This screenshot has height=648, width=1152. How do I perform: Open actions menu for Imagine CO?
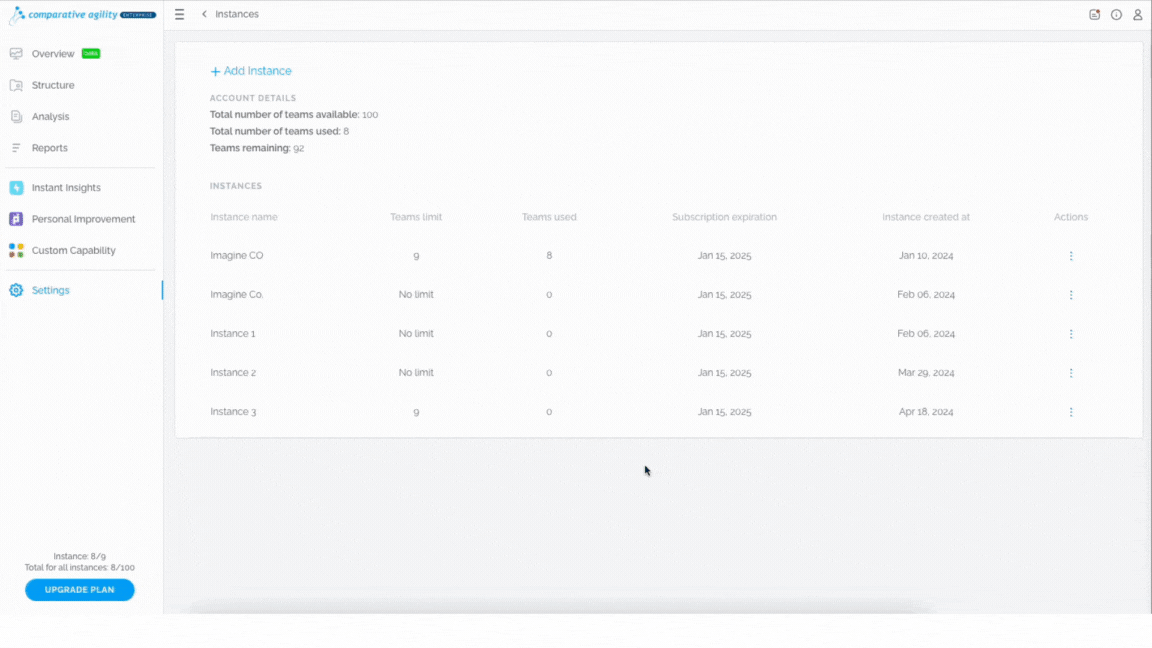pos(1070,256)
